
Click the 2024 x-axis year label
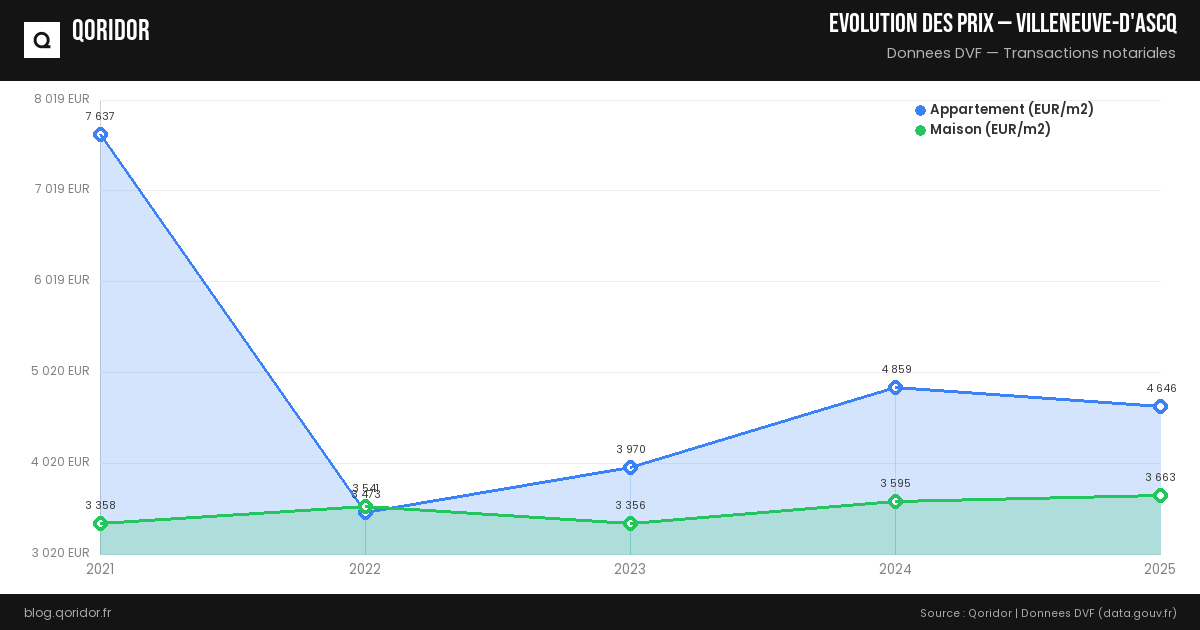[x=895, y=570]
